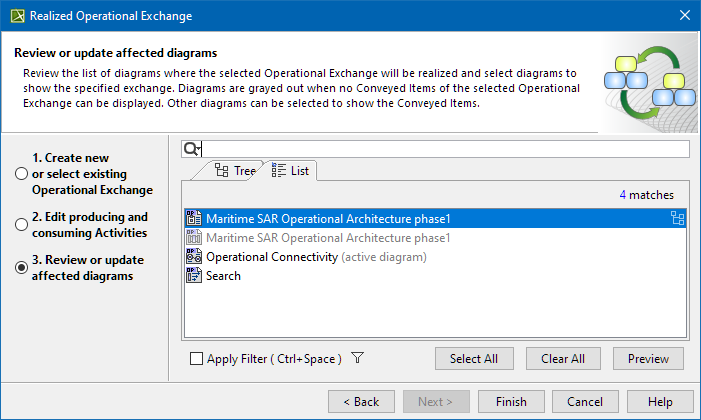Click the filter funnel icon

pyautogui.click(x=358, y=359)
